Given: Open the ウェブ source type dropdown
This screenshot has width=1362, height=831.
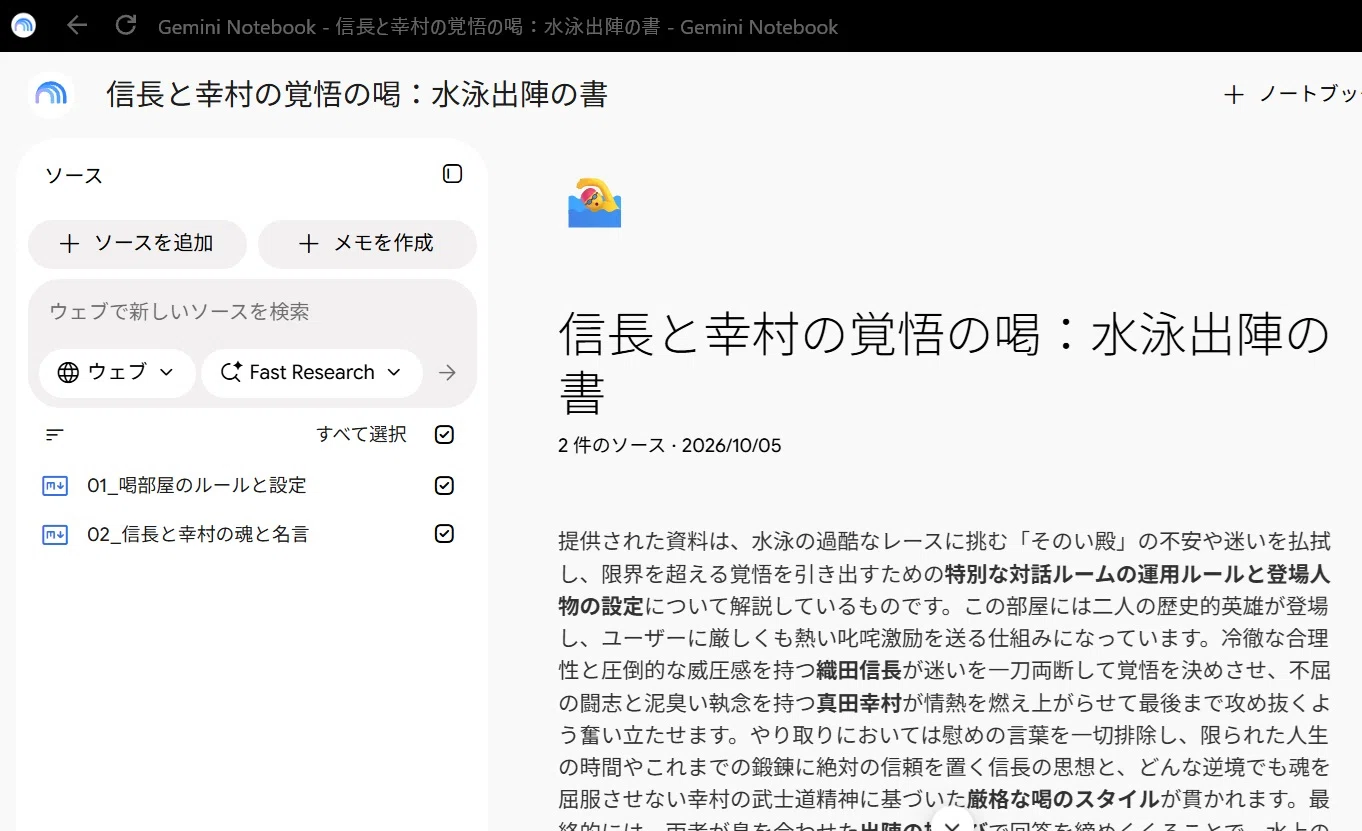Looking at the screenshot, I should 116,373.
